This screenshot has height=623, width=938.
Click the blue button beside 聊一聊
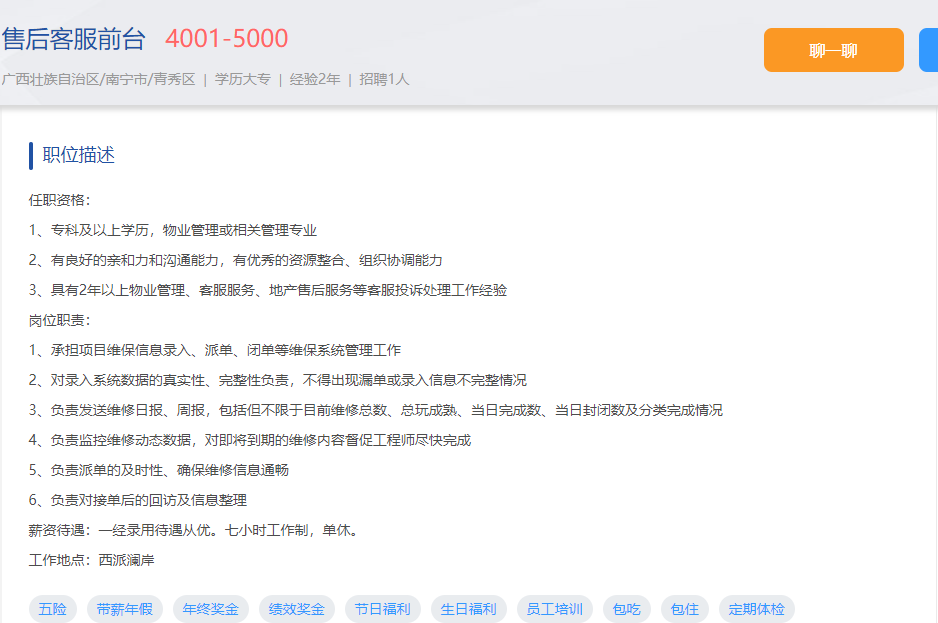pos(928,50)
